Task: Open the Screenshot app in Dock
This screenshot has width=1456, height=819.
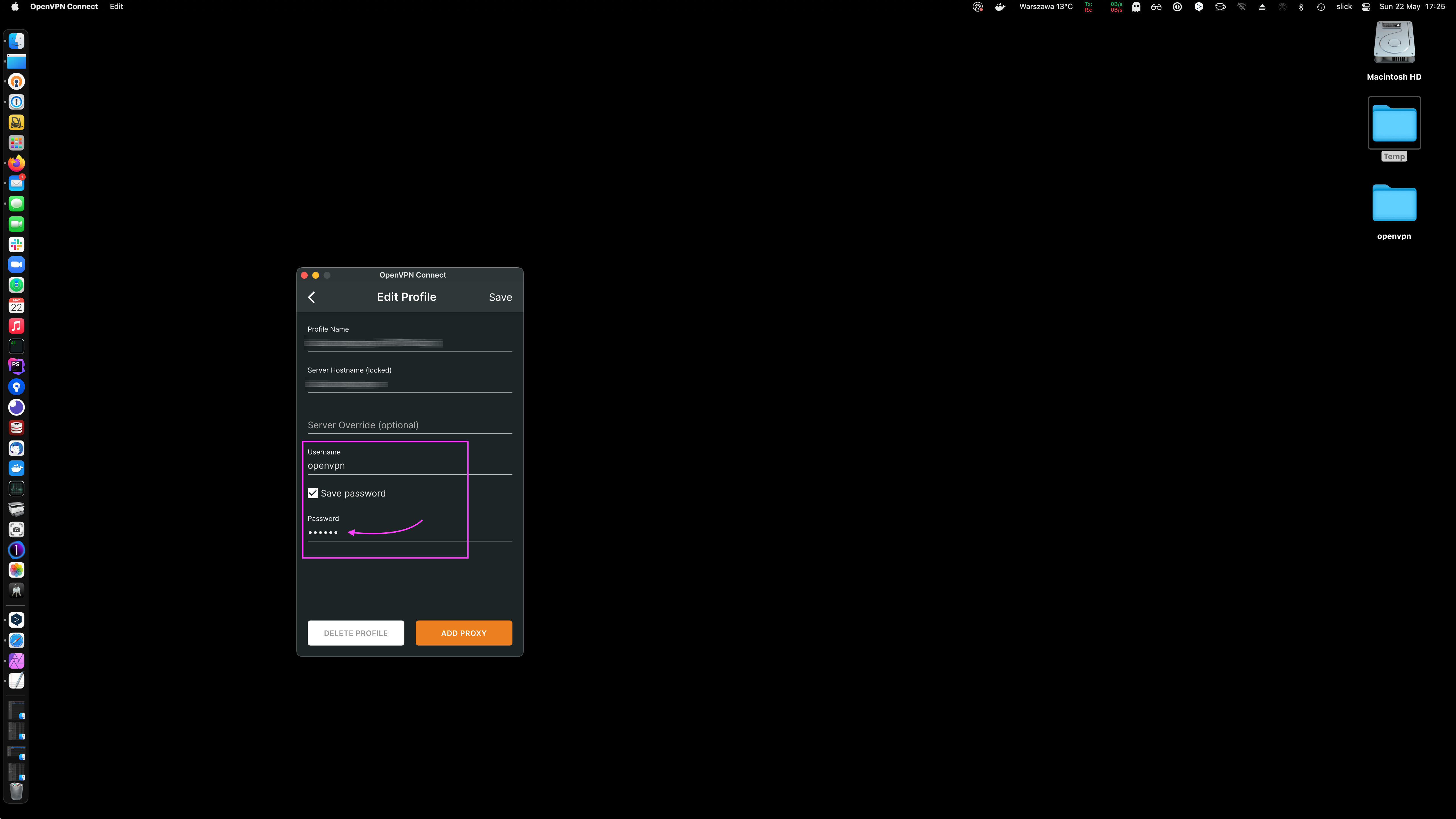Action: click(16, 529)
